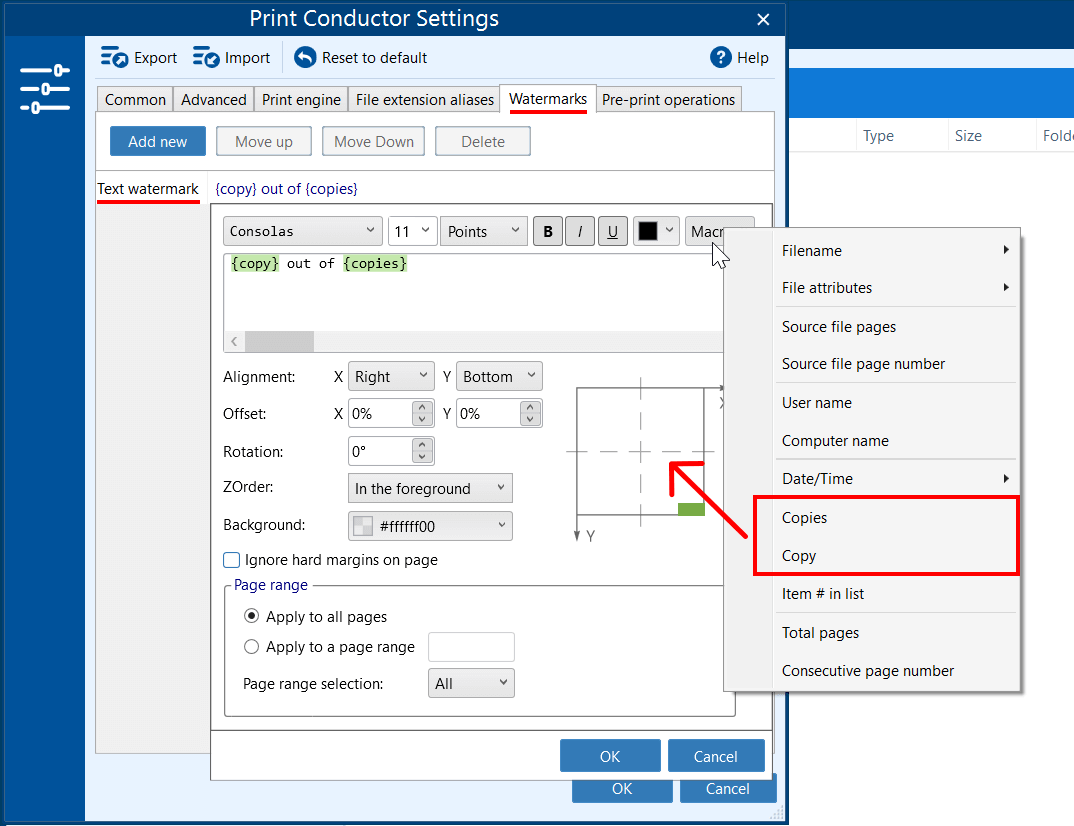Viewport: 1074px width, 826px height.
Task: Choose Copies from the macro menu
Action: 805,518
